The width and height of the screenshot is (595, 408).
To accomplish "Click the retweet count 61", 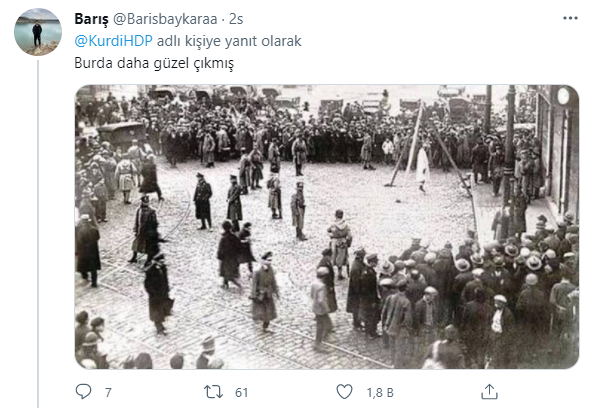I will [241, 392].
